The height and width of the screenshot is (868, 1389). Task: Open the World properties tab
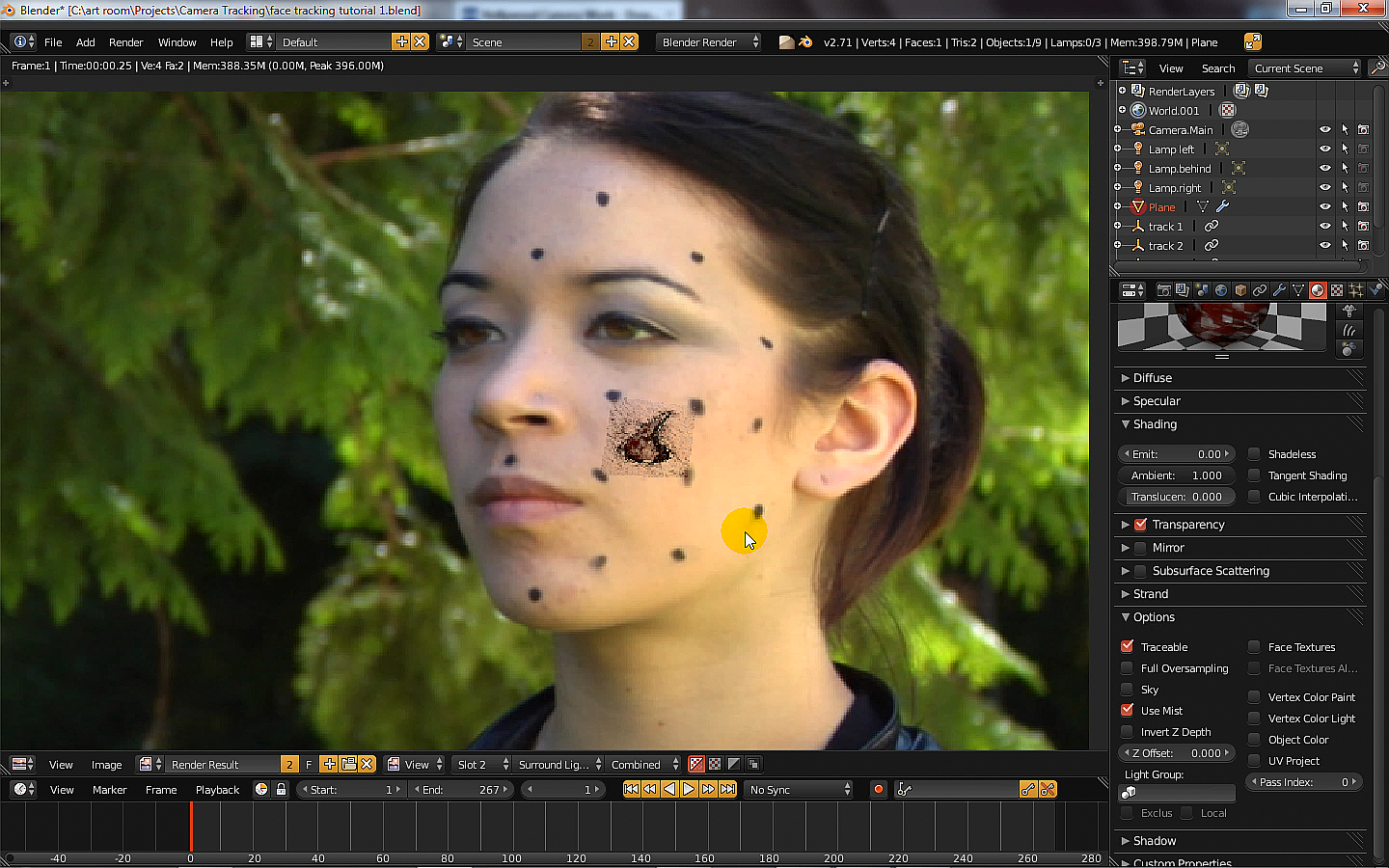pos(1221,290)
